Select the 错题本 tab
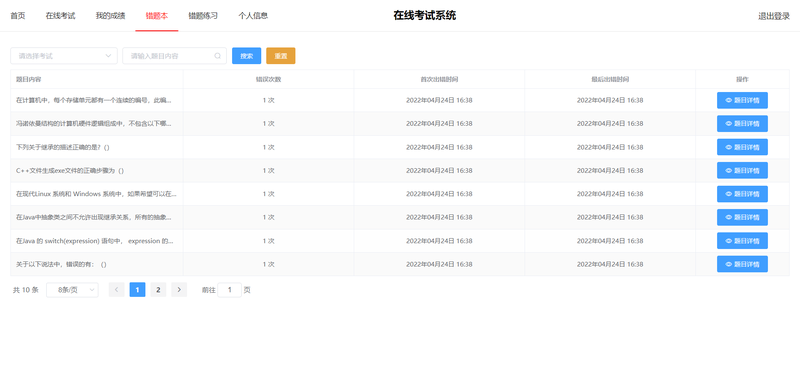This screenshot has height=371, width=800. click(x=157, y=16)
